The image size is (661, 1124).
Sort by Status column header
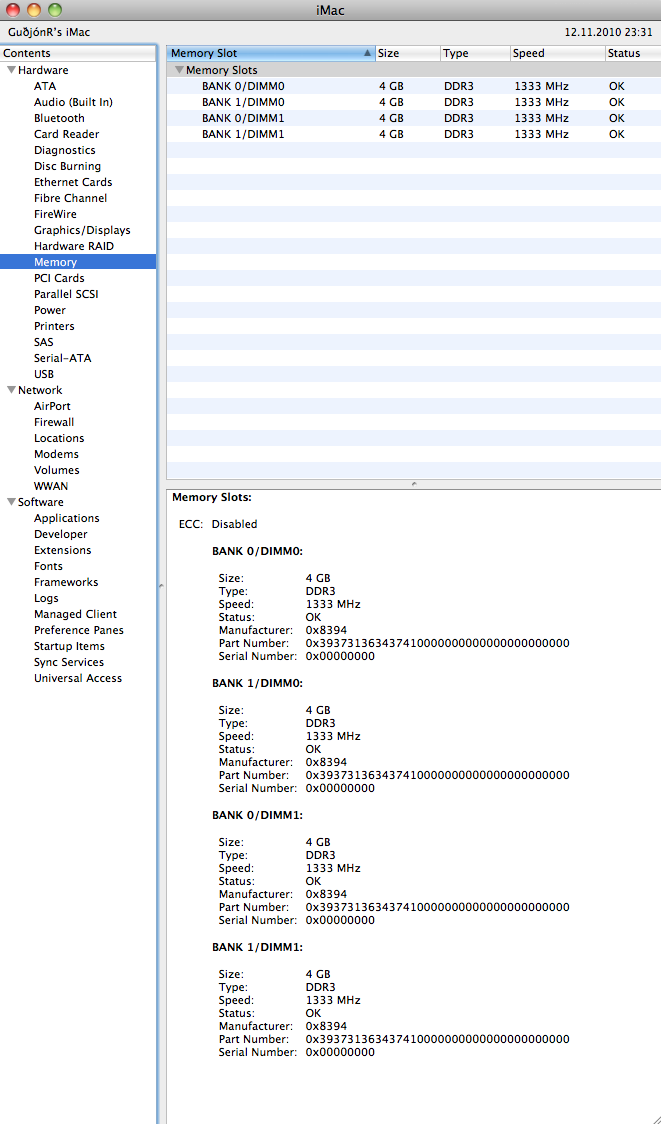click(x=632, y=53)
